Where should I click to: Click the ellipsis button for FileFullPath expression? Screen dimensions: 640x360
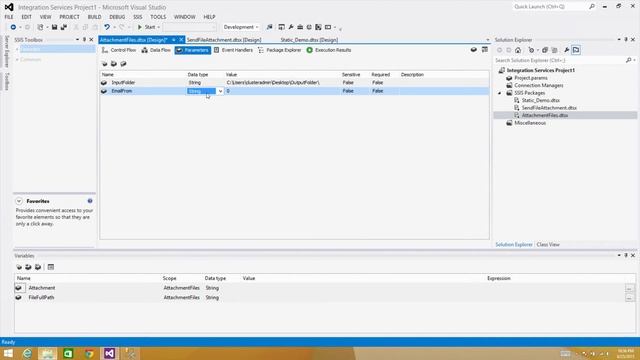click(x=629, y=298)
